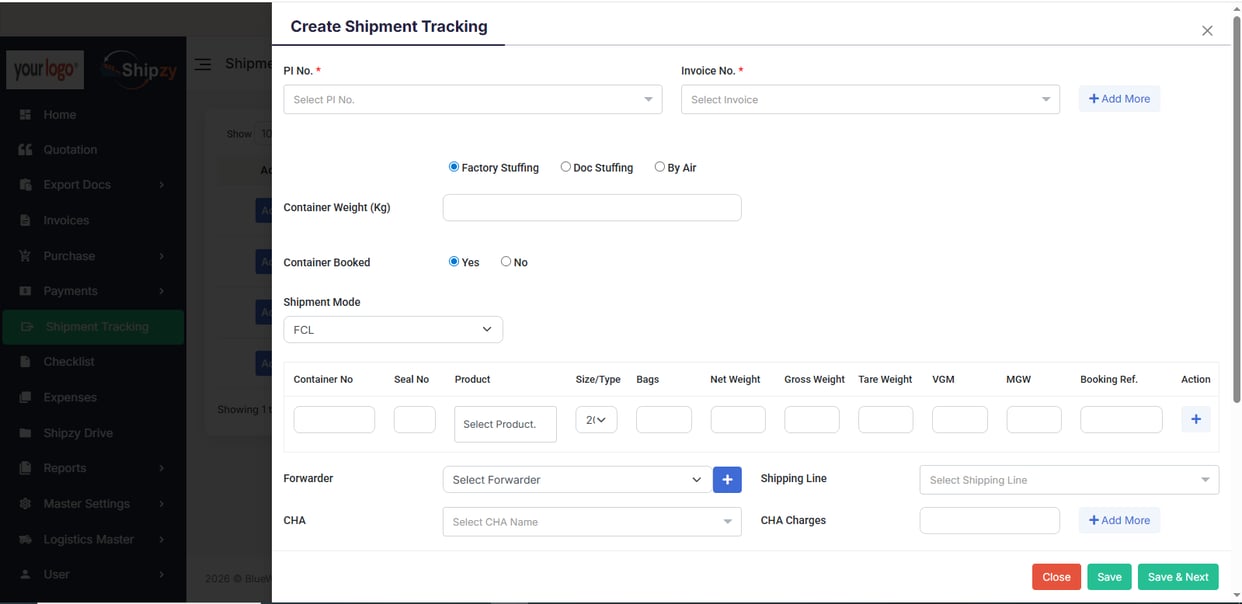The width and height of the screenshot is (1242, 604).
Task: Click the Bags input field
Action: click(664, 420)
